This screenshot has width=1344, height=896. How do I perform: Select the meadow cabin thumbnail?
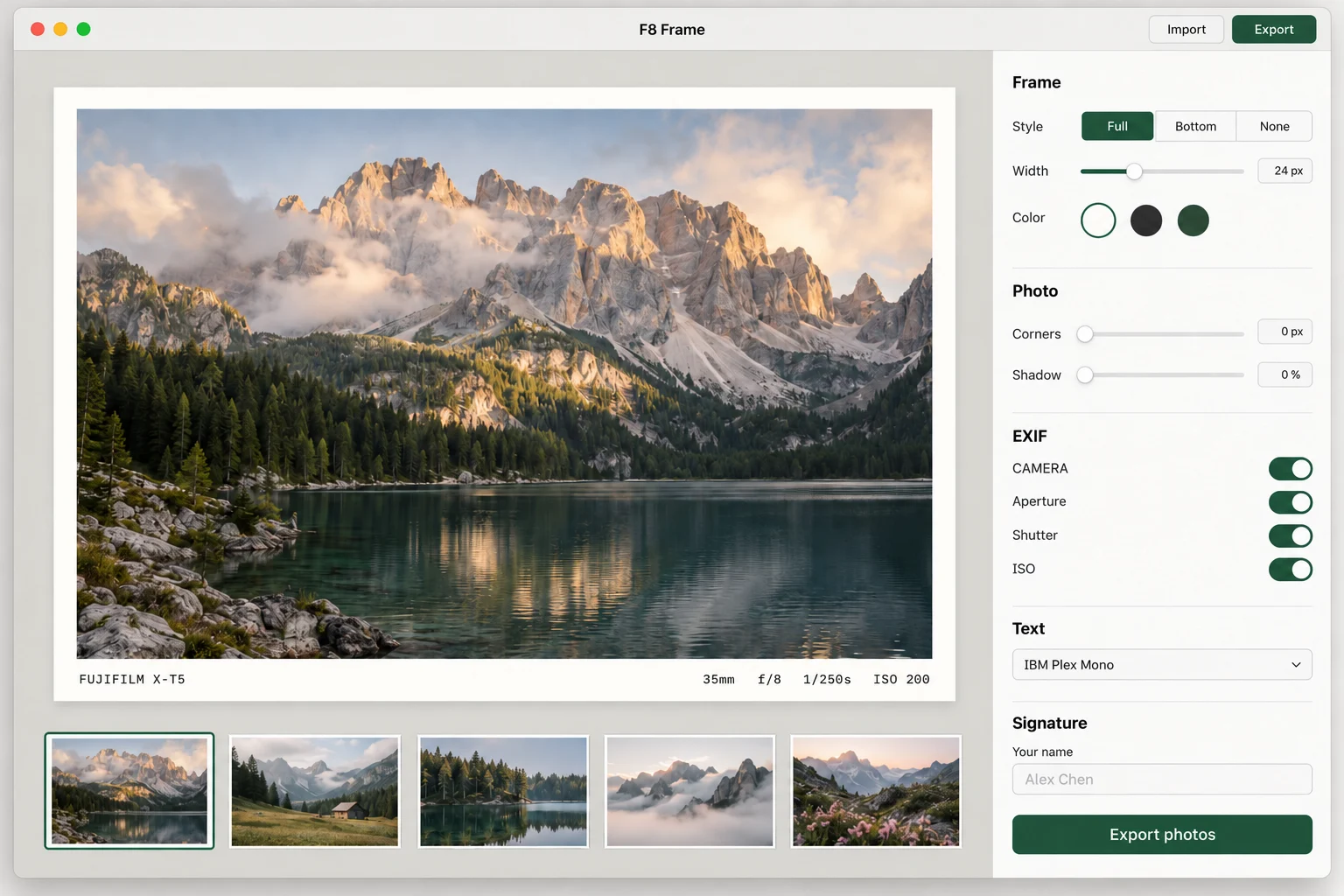pyautogui.click(x=315, y=791)
